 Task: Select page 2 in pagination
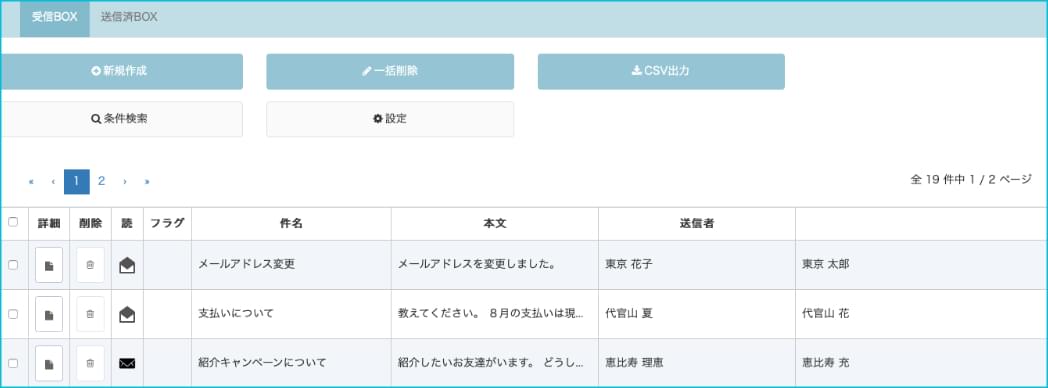[x=102, y=182]
